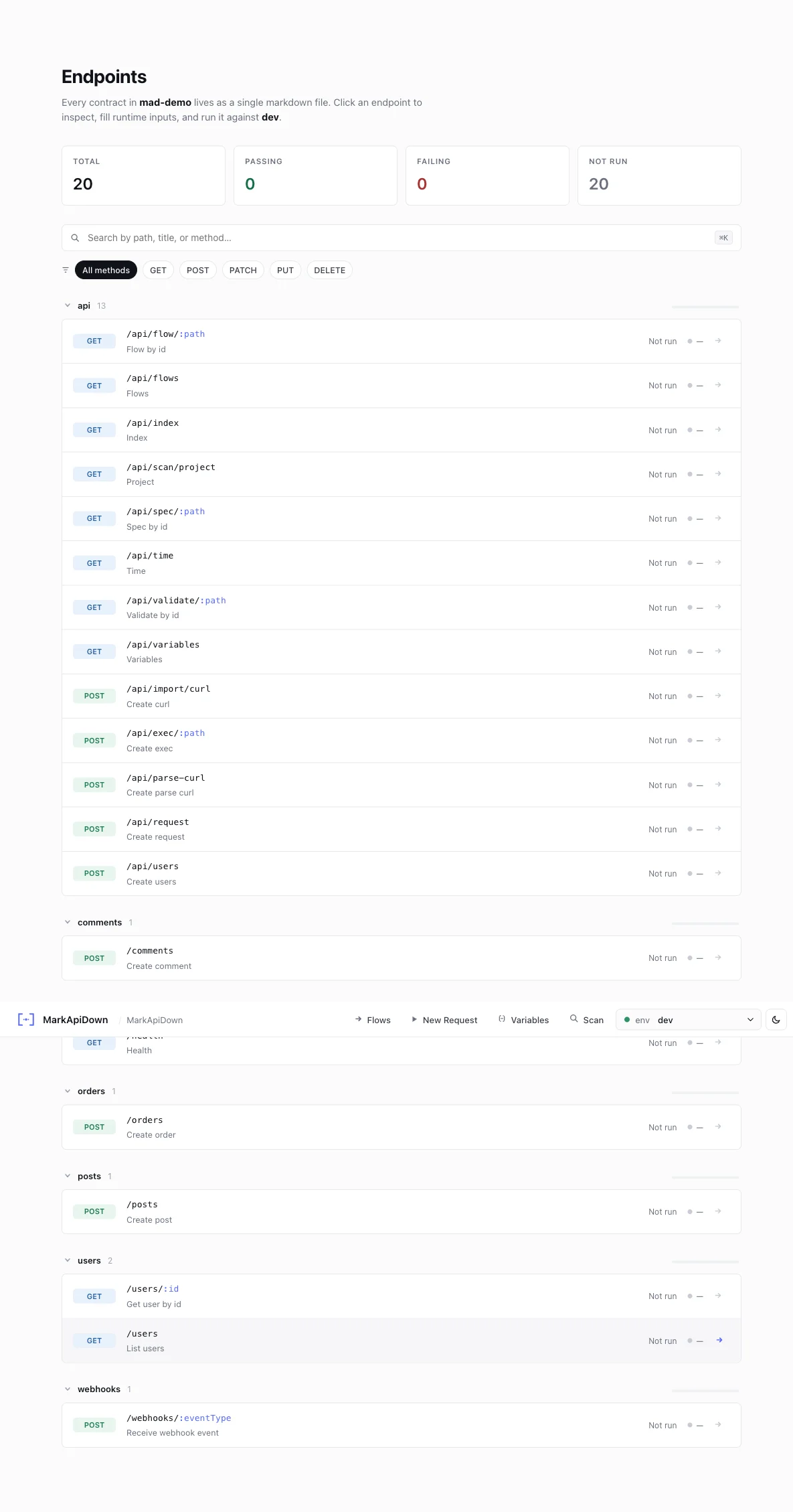Screen dimensions: 793x1512
Task: Filter endpoints by DELETE method
Action: click(330, 270)
